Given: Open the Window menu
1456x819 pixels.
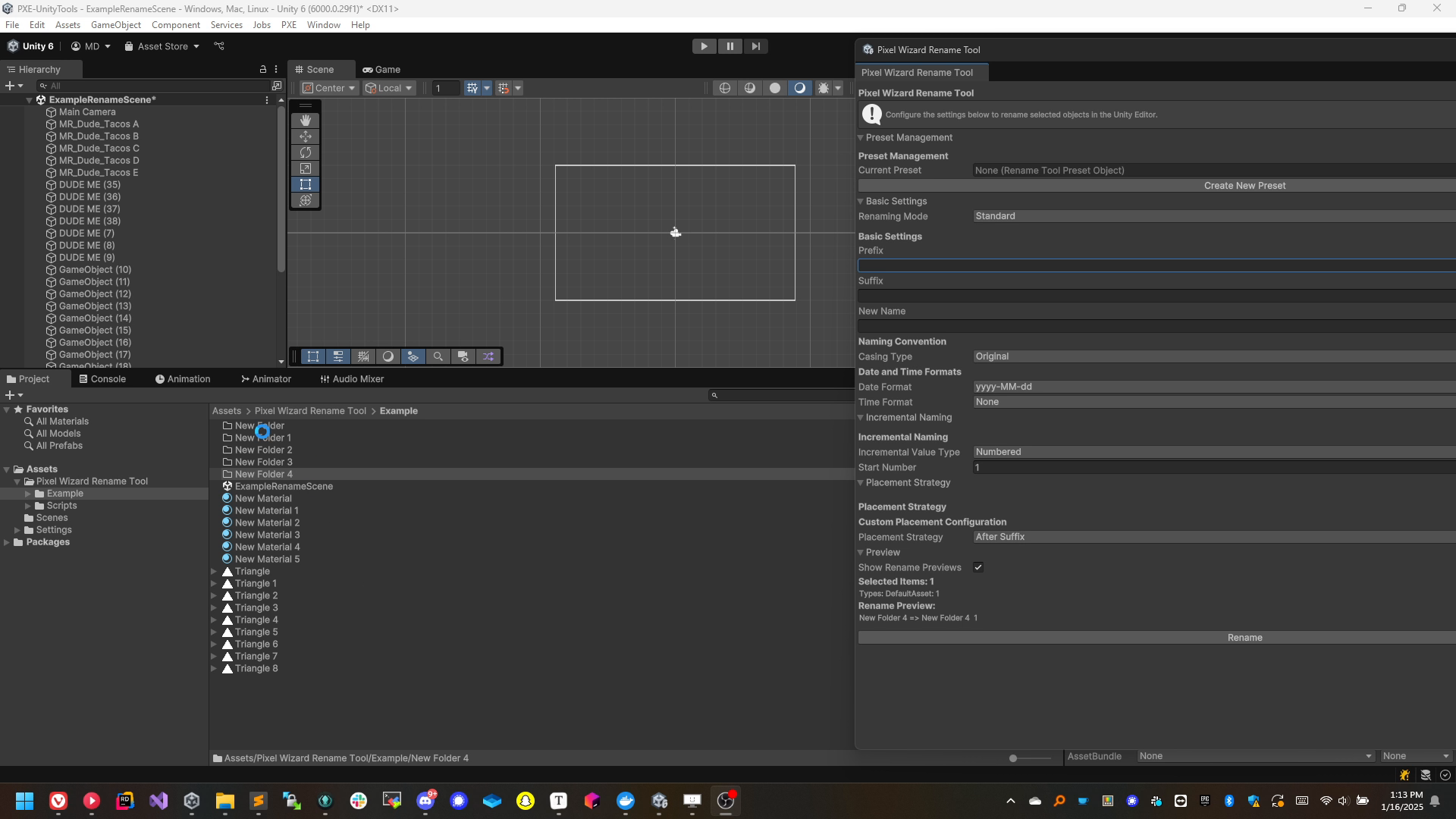Looking at the screenshot, I should click(x=324, y=25).
